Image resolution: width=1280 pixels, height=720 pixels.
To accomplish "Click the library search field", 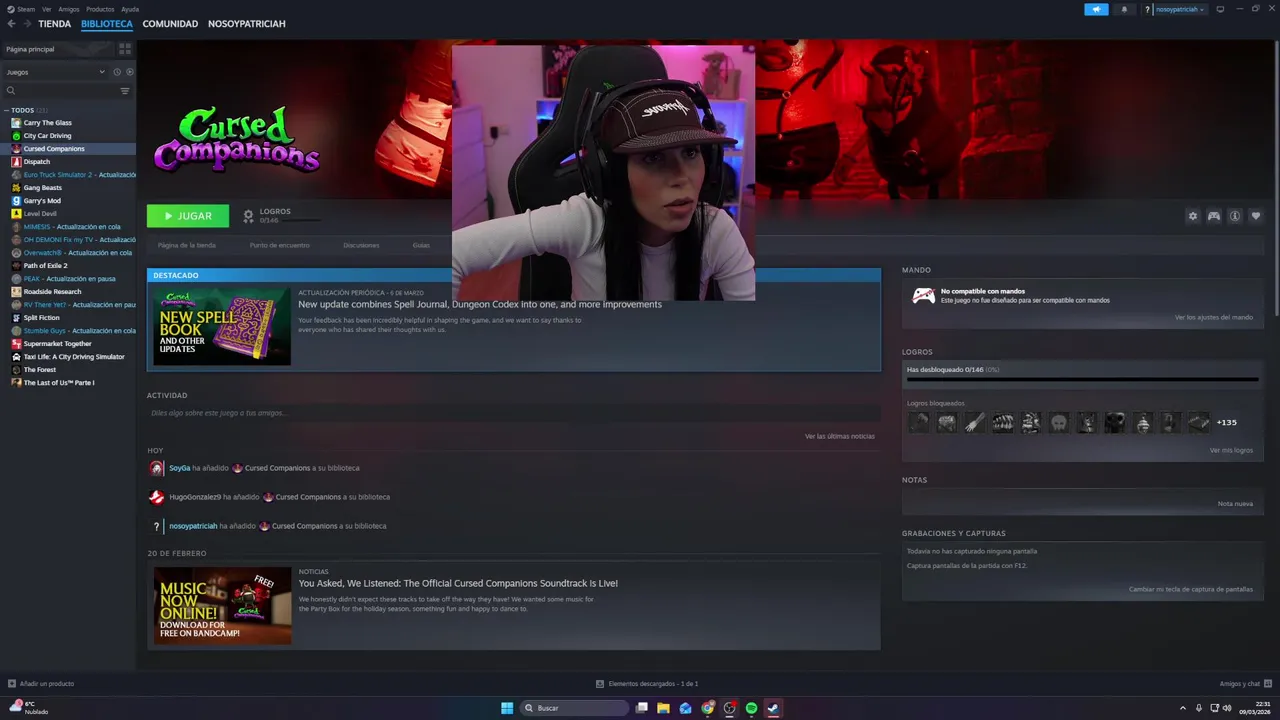I will pyautogui.click(x=60, y=91).
